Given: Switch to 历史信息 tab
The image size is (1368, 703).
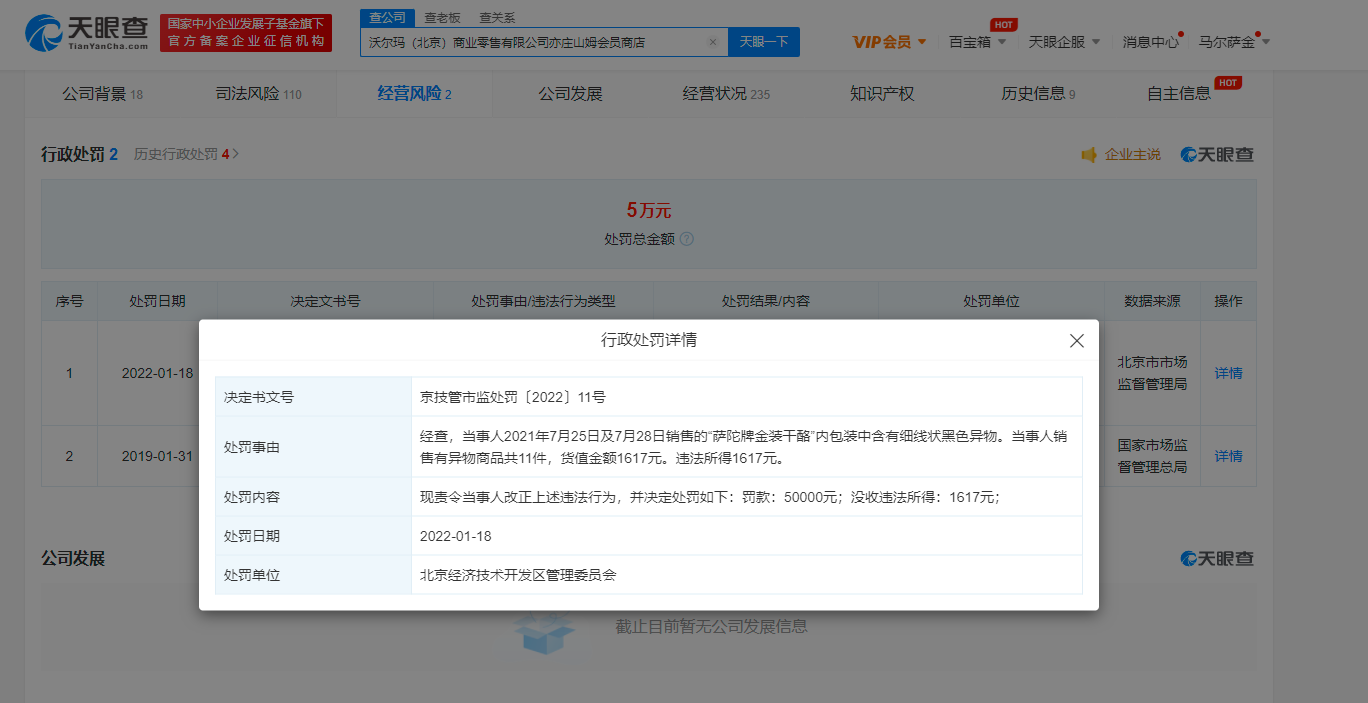Looking at the screenshot, I should 1038,94.
